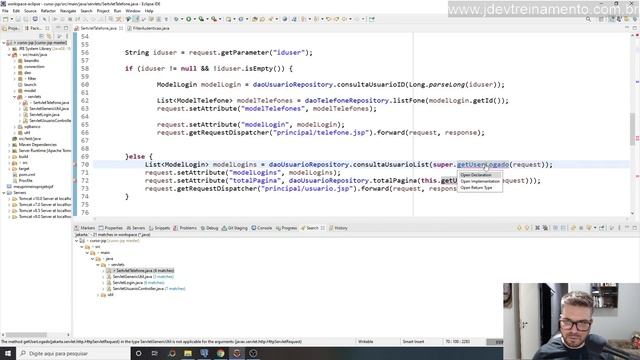Click the Save All toolbar icon
Image resolution: width=640 pixels, height=360 pixels.
click(25, 19)
